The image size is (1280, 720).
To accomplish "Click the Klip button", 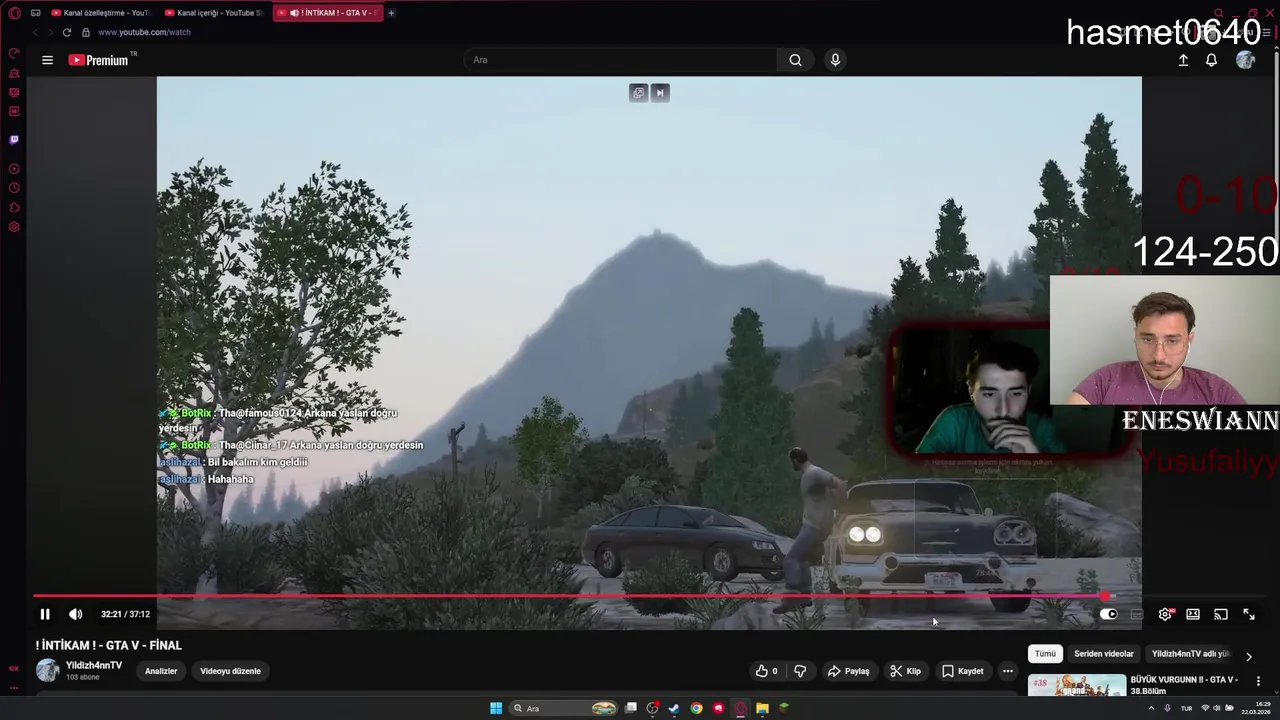I will tap(906, 671).
